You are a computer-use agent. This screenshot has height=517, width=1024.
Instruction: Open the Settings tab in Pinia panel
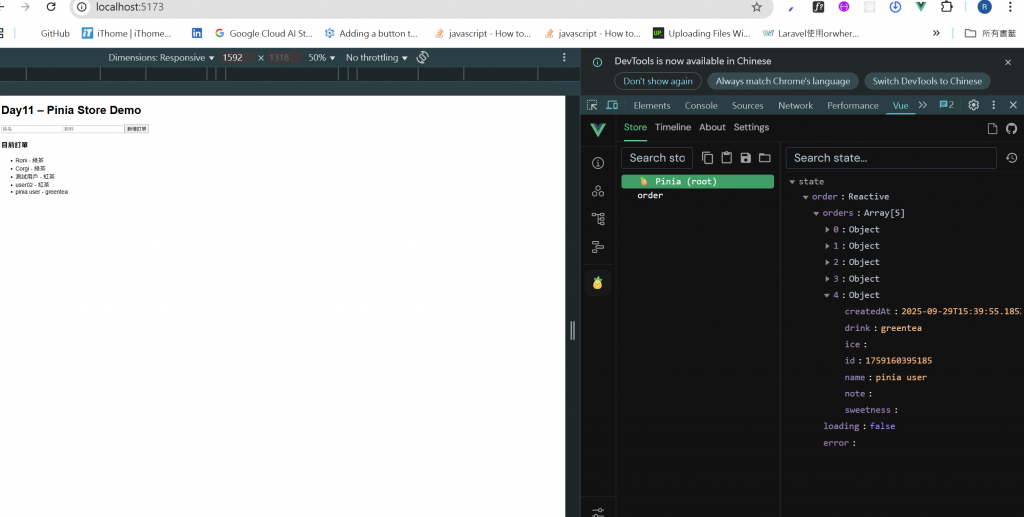(751, 127)
